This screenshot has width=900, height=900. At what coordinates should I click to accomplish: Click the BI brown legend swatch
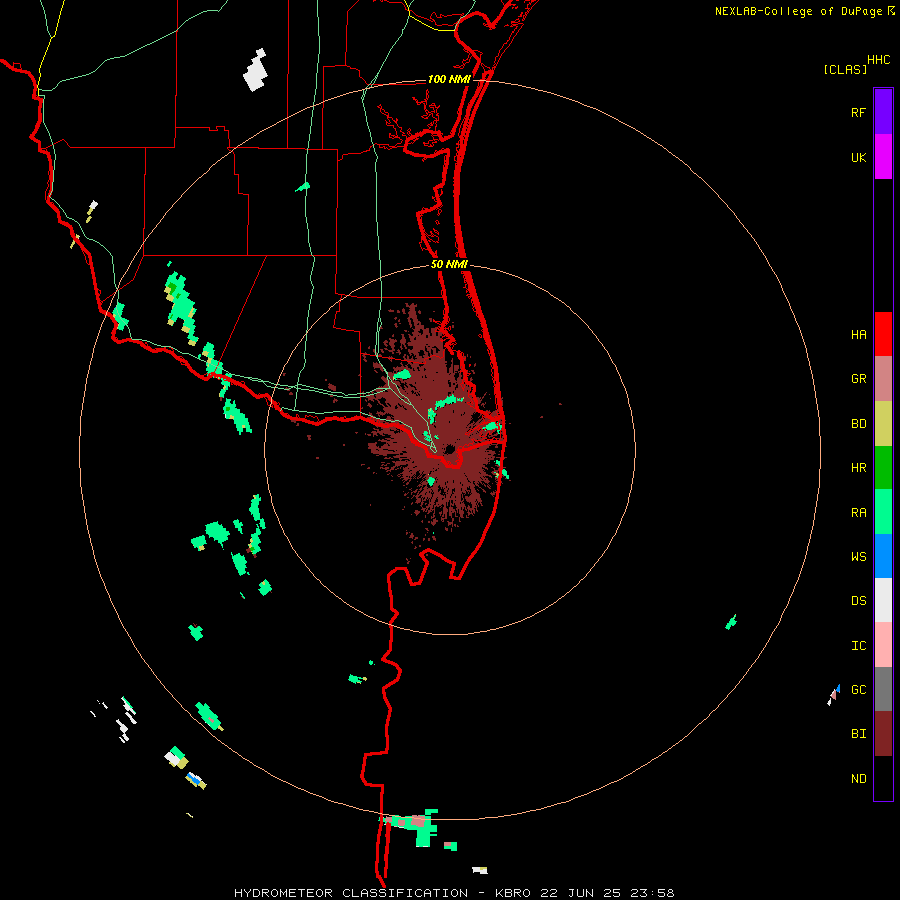[883, 734]
